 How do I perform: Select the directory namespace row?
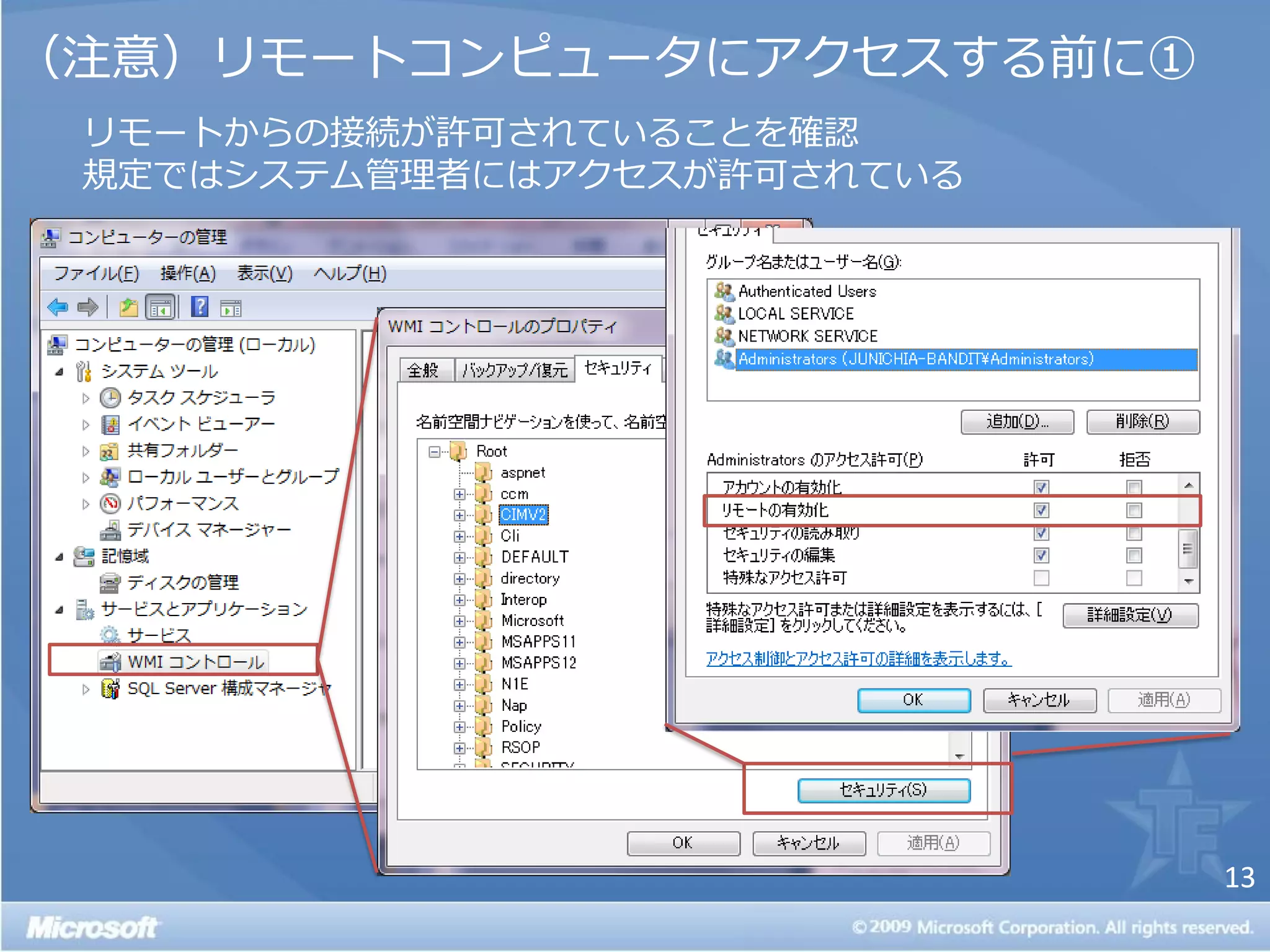click(x=530, y=578)
